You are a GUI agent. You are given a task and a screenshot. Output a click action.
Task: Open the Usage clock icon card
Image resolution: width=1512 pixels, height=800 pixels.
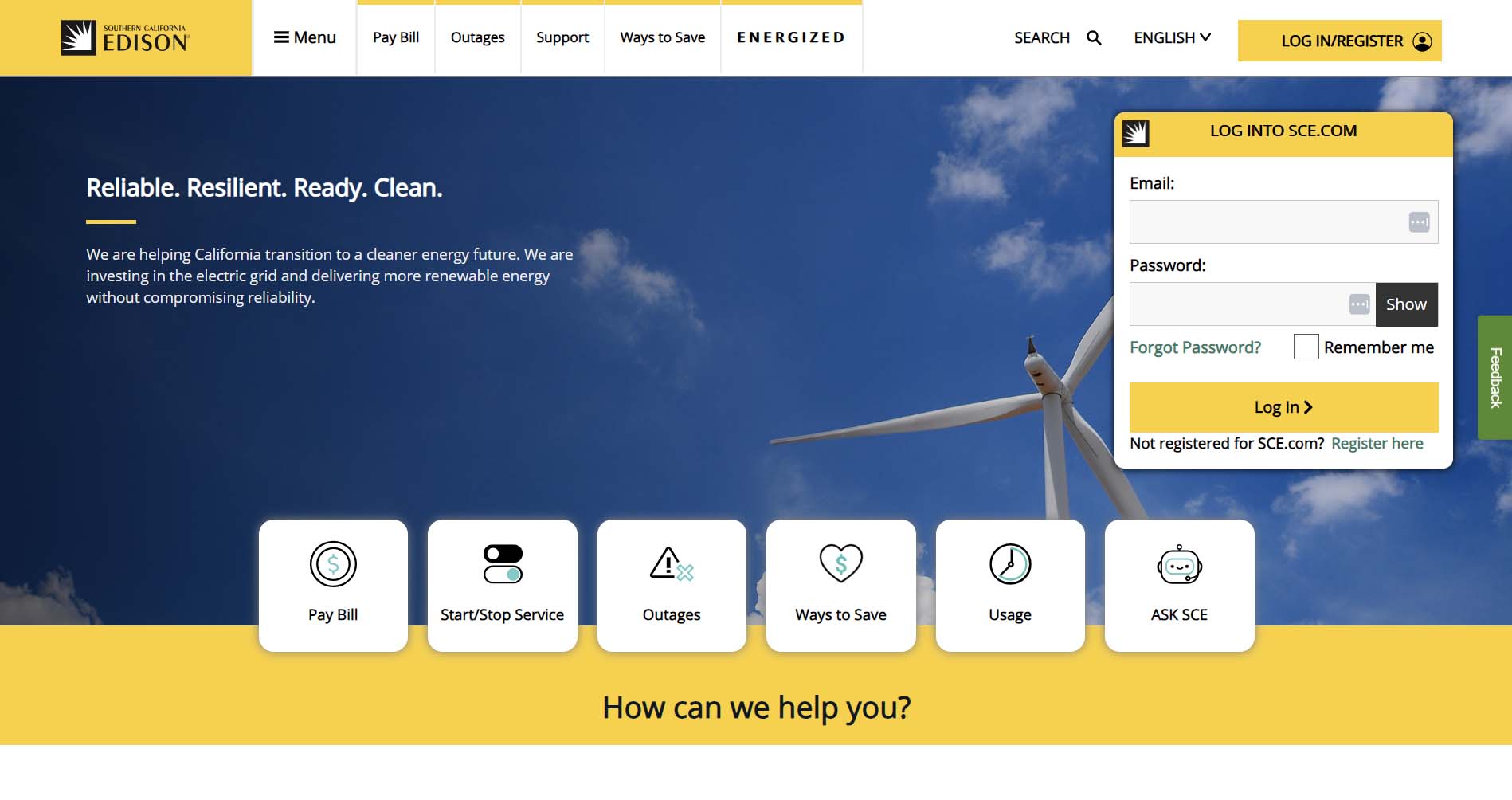coord(1010,586)
